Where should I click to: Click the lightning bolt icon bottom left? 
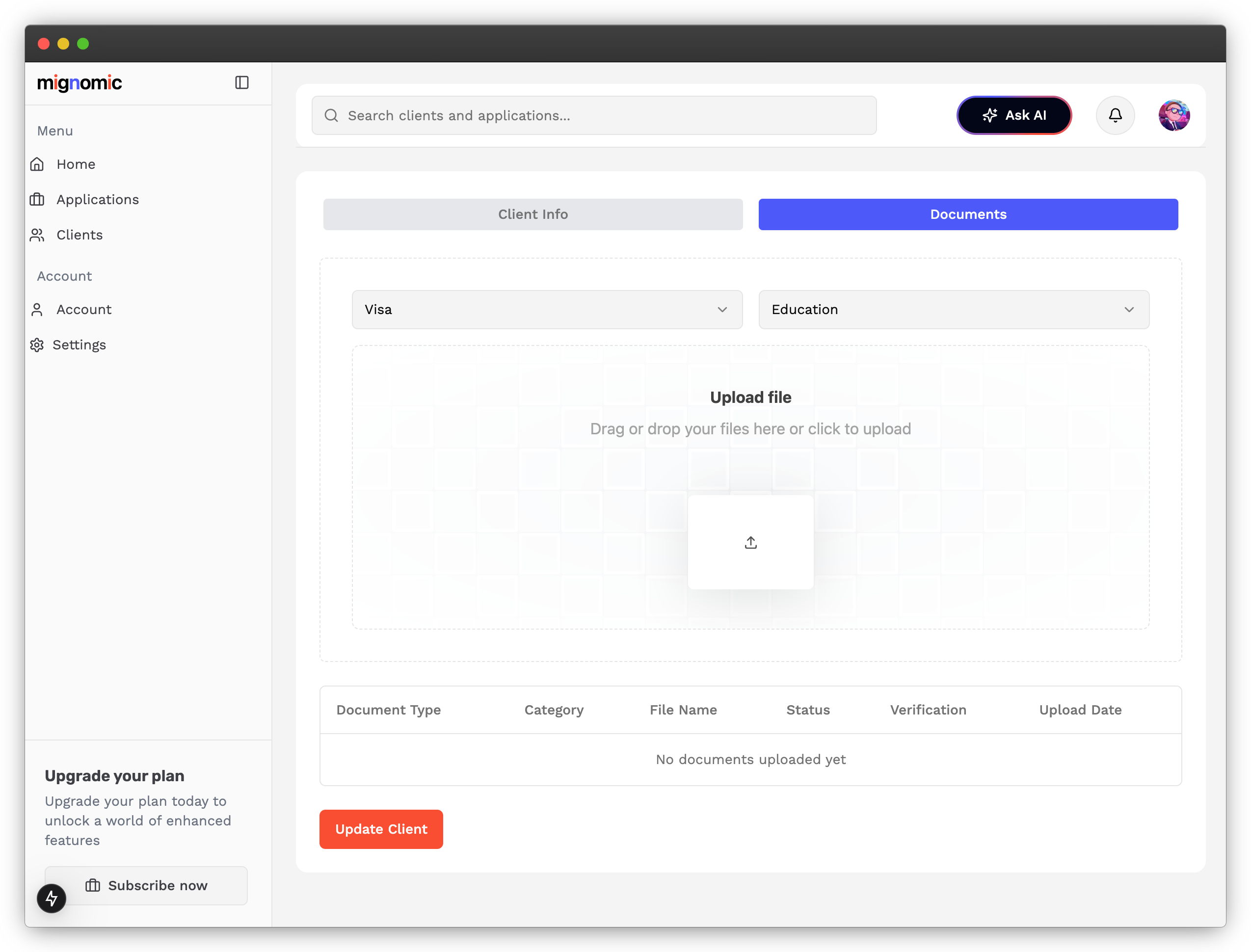pyautogui.click(x=51, y=897)
